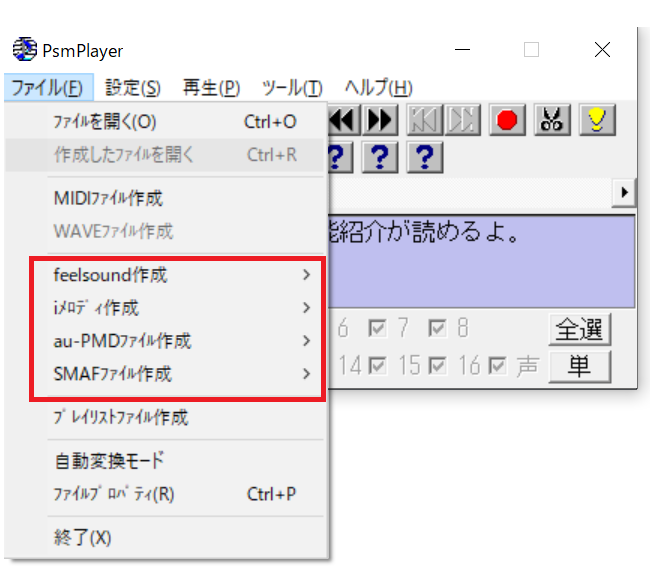The height and width of the screenshot is (588, 650).
Task: Click the 単 button
Action: tap(580, 366)
